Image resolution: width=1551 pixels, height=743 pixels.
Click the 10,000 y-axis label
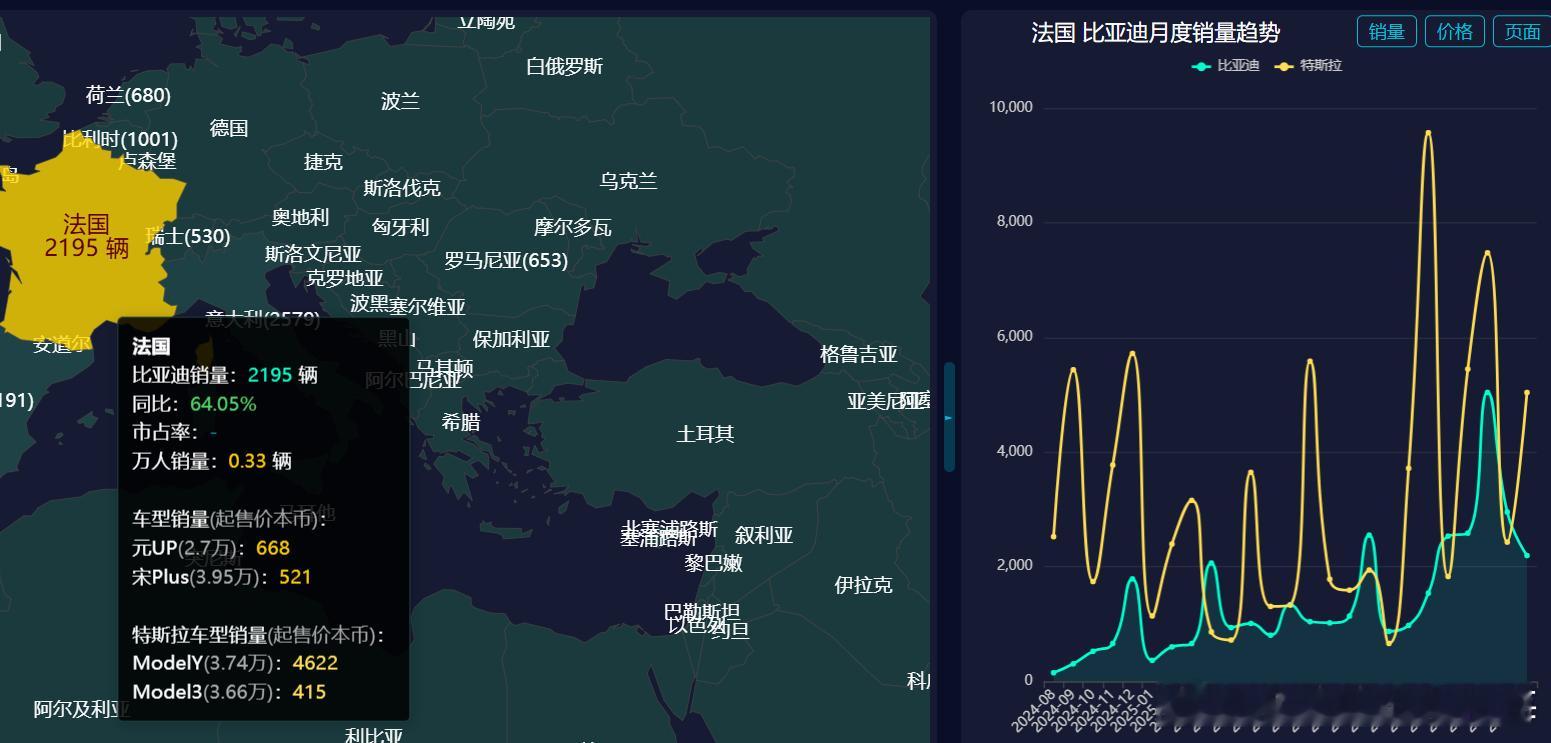tap(1010, 107)
